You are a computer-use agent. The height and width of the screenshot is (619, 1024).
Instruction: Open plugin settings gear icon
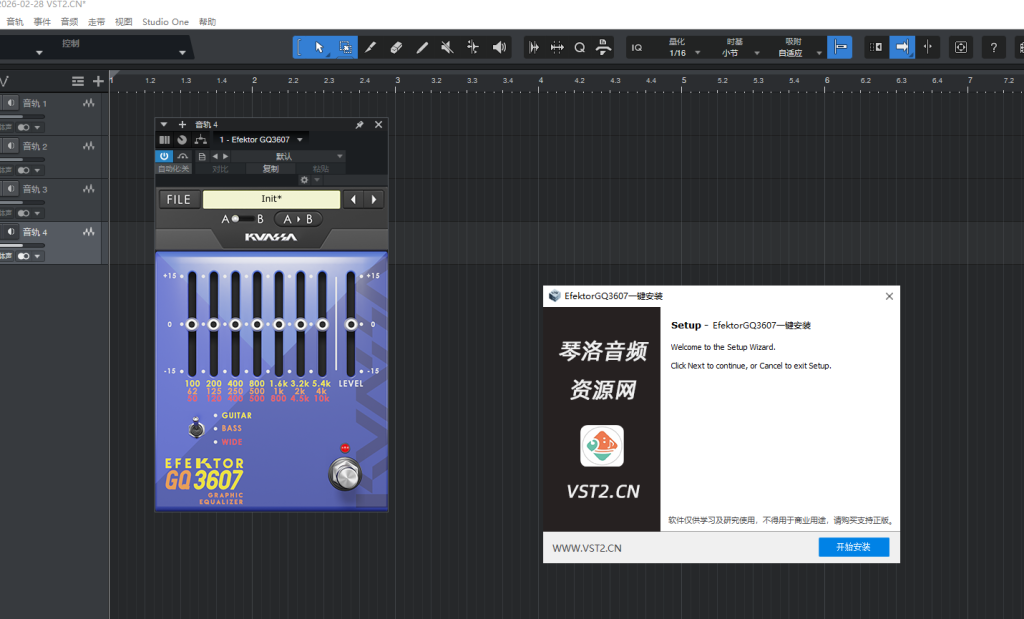point(305,180)
